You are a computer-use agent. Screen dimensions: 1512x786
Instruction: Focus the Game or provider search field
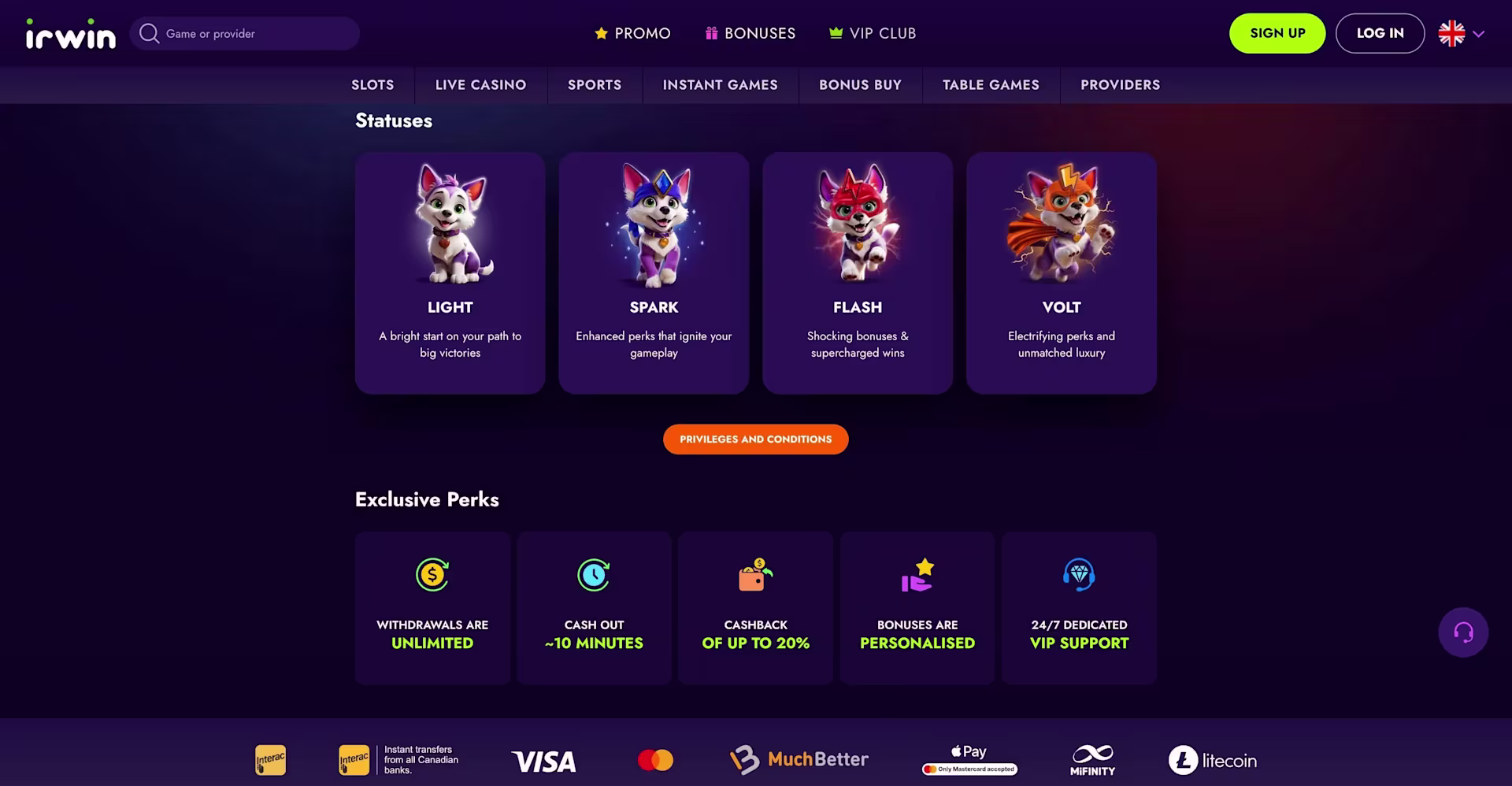[x=245, y=33]
